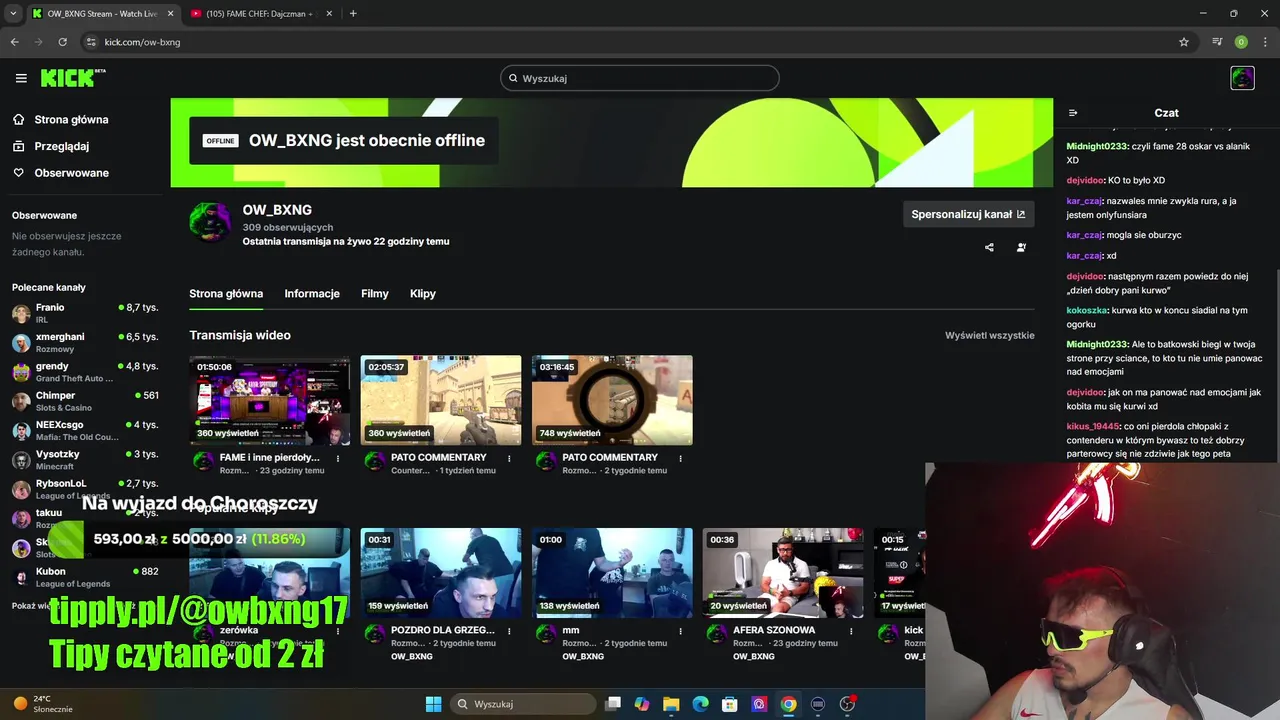
Task: Click OW_BXNG channel avatar
Action: [210, 223]
